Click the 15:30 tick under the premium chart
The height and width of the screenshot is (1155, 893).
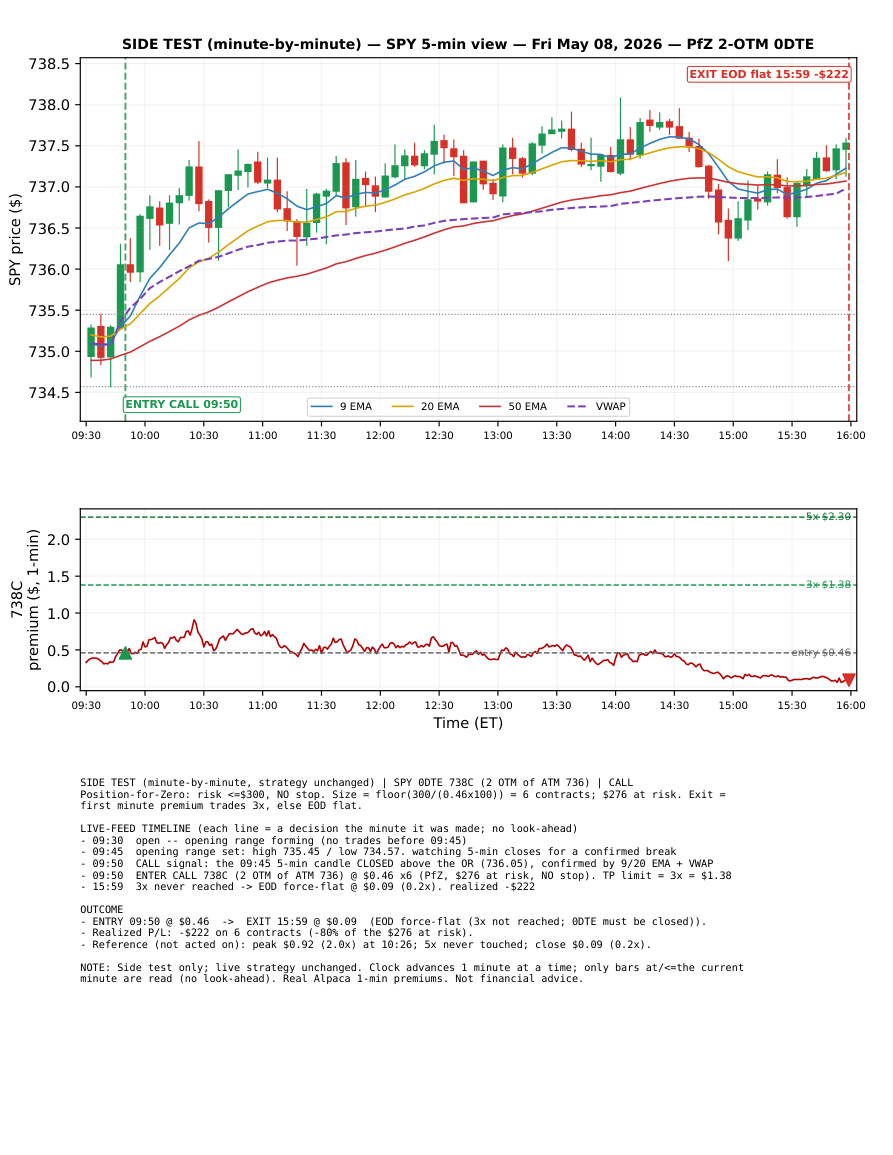tap(792, 706)
